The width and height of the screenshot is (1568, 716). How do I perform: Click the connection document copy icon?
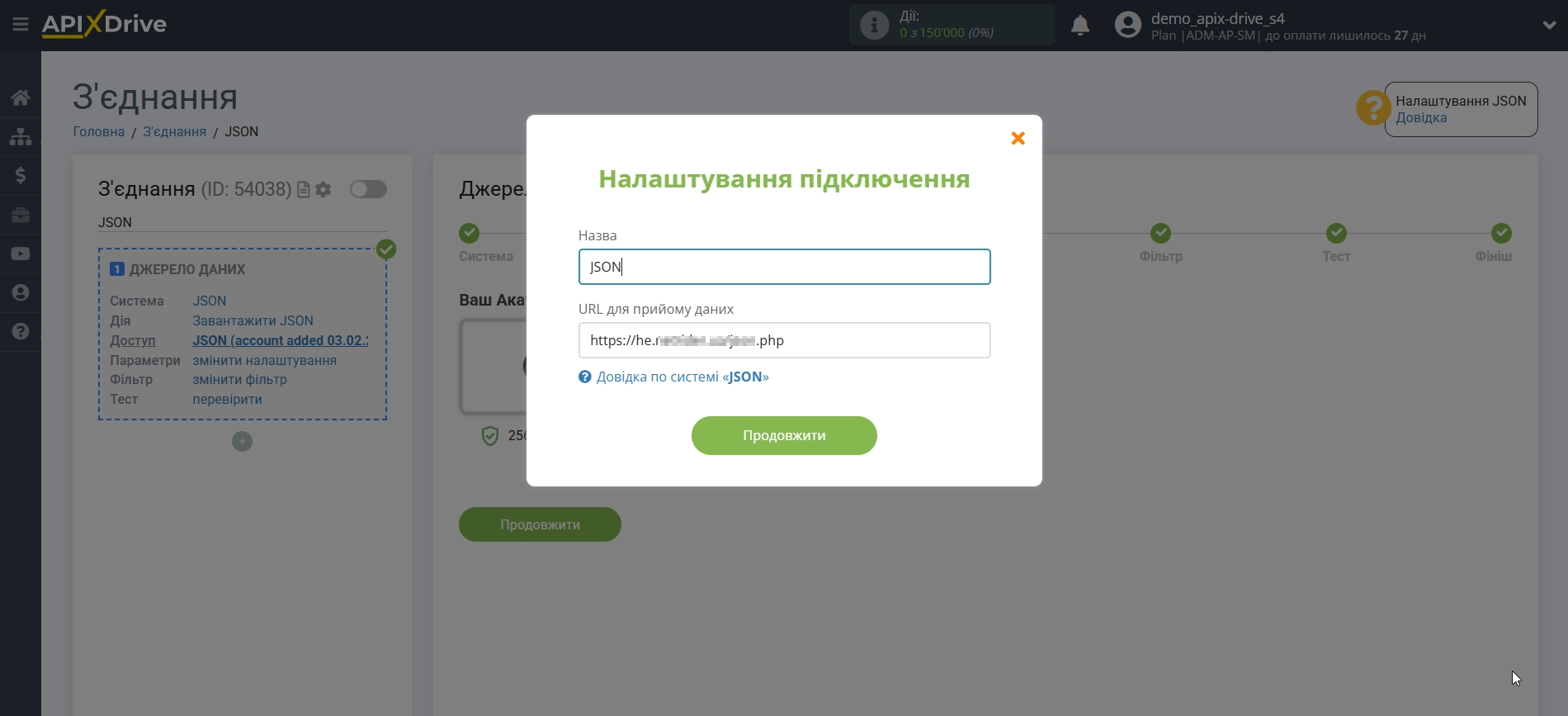tap(303, 190)
